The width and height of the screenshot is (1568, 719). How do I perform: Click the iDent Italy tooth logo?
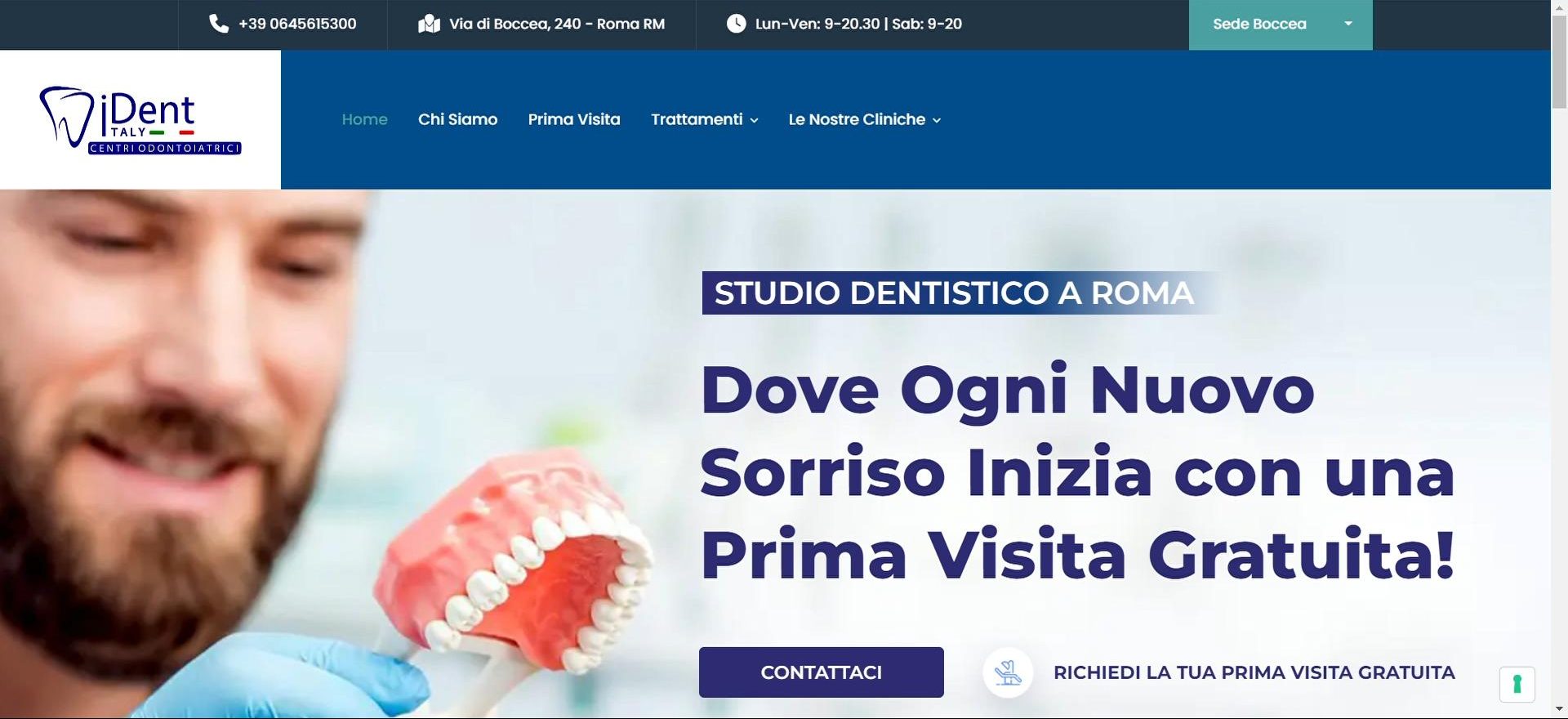[x=140, y=120]
